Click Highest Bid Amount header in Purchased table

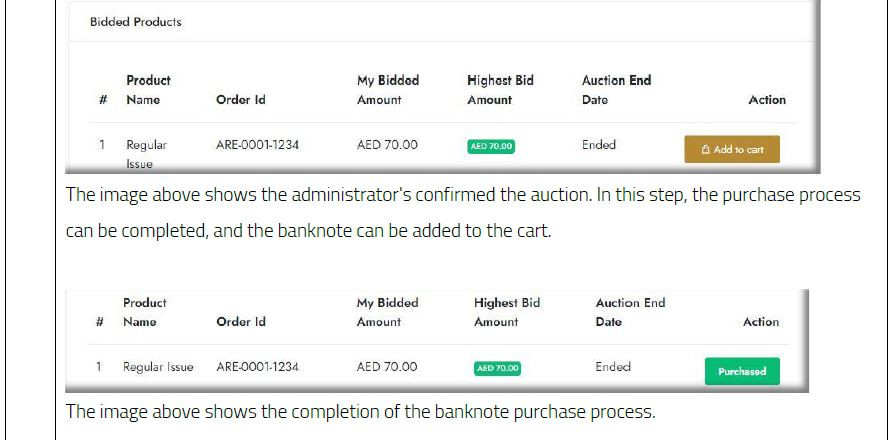coord(506,312)
